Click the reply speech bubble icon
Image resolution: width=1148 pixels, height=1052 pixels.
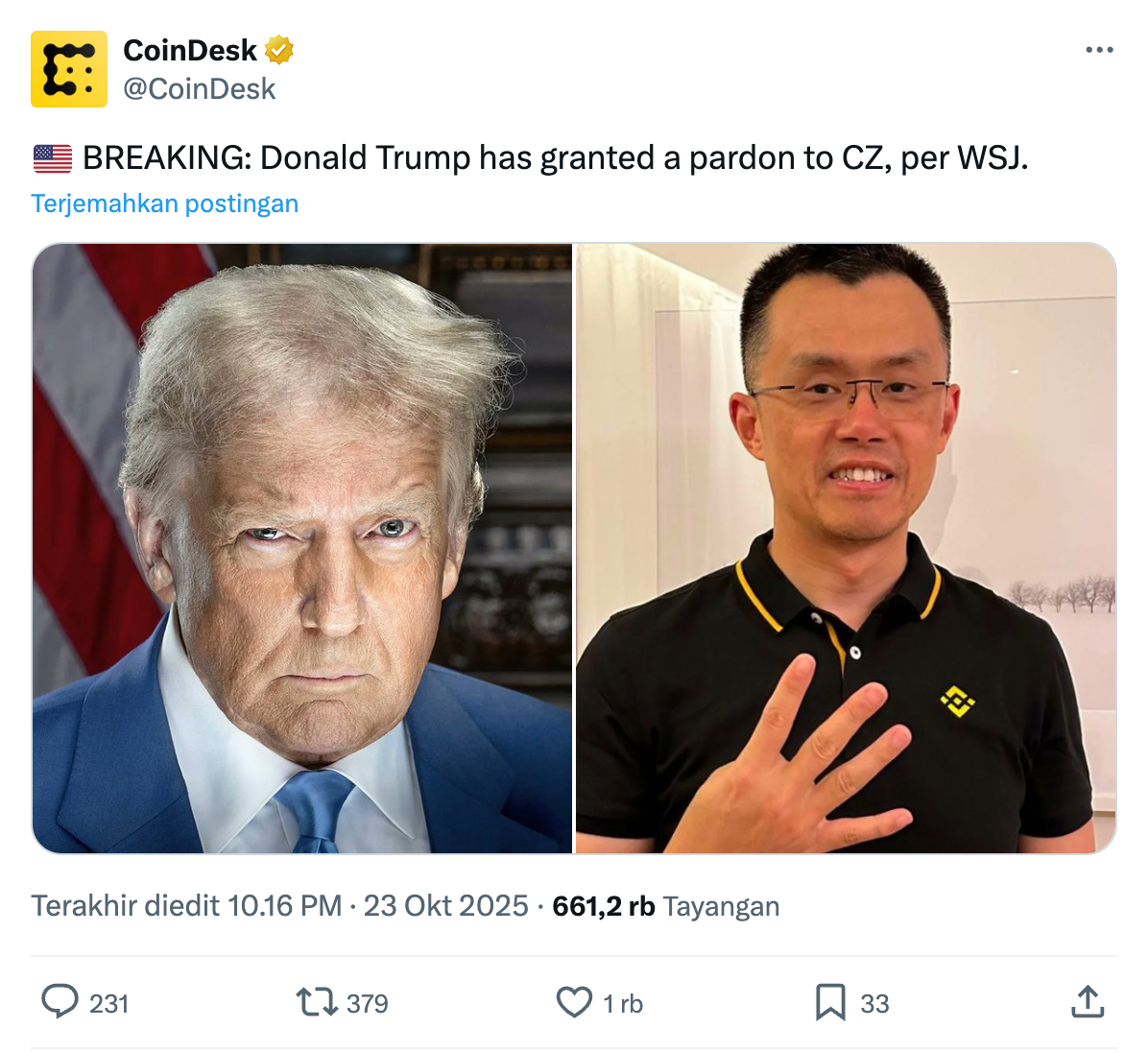coord(60,1001)
